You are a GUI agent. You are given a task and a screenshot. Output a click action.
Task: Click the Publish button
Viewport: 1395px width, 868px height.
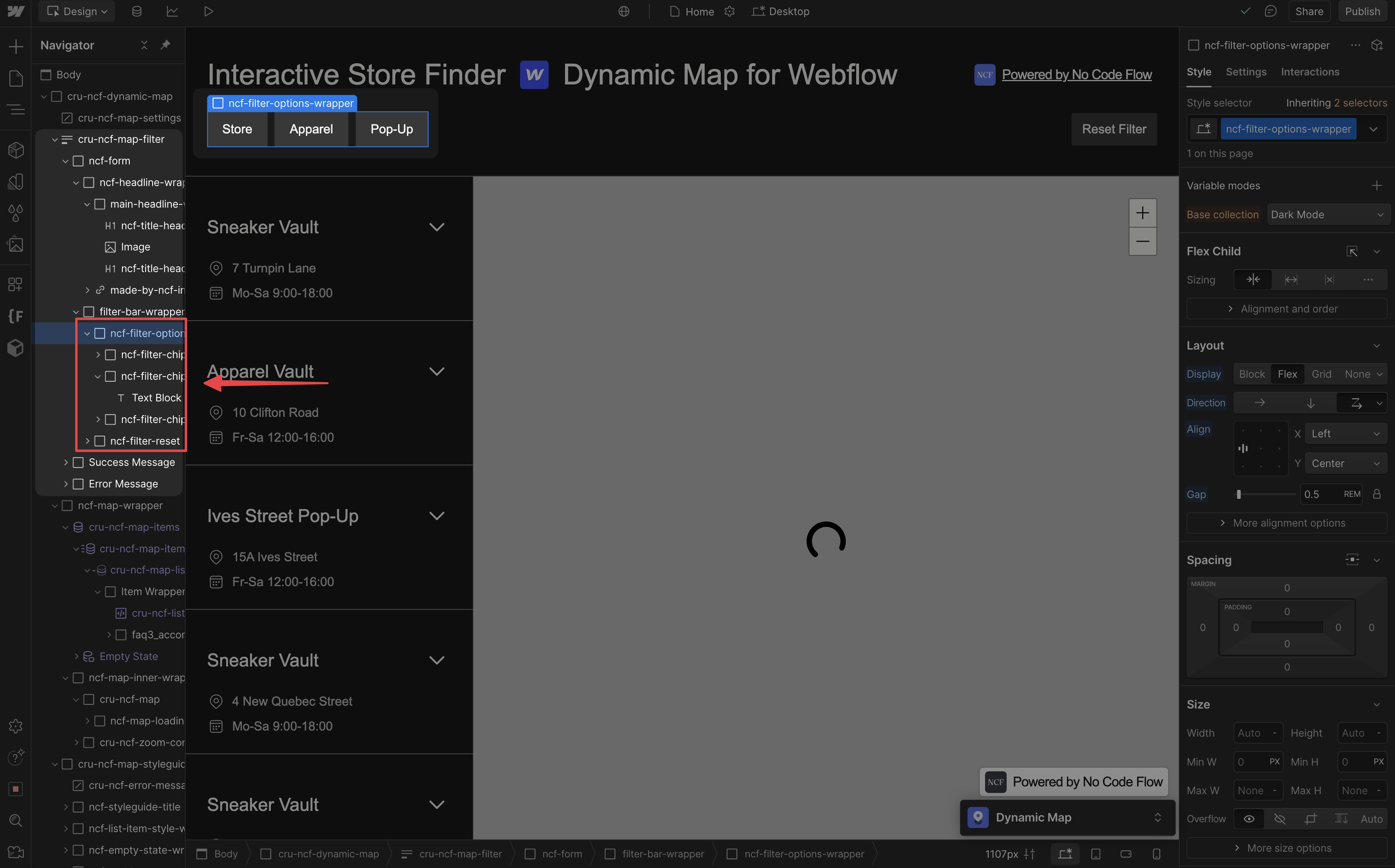click(x=1362, y=11)
